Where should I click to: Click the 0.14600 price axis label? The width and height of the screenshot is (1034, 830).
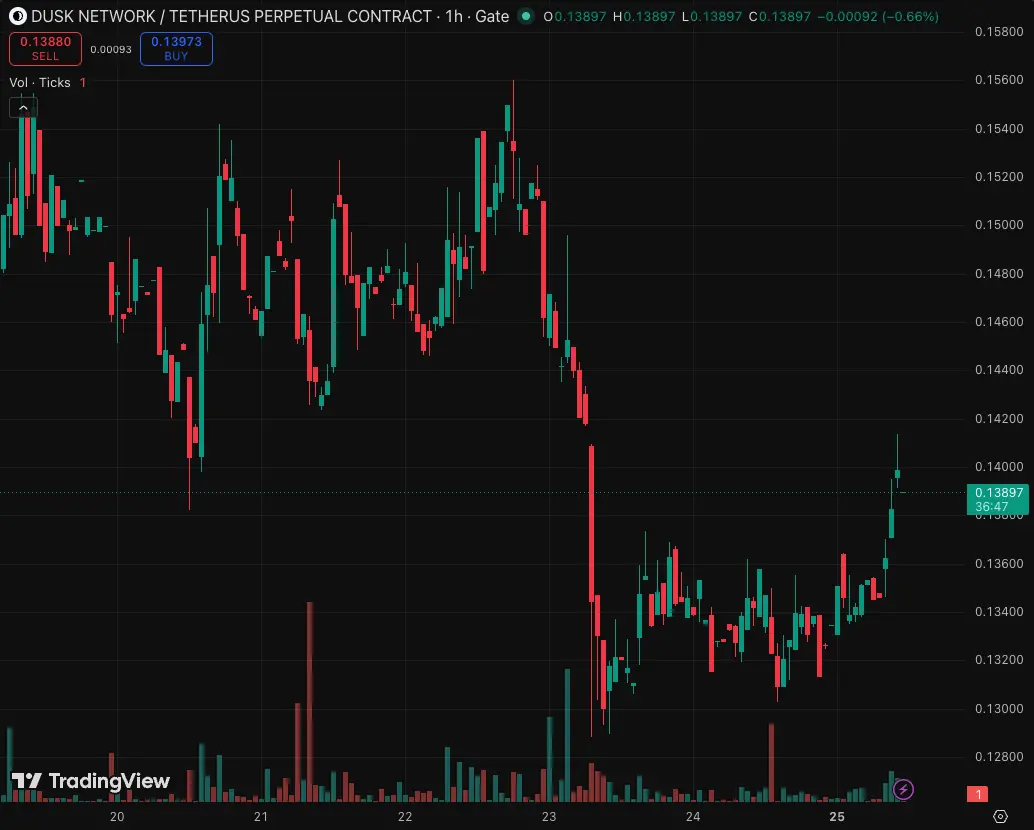coord(999,322)
